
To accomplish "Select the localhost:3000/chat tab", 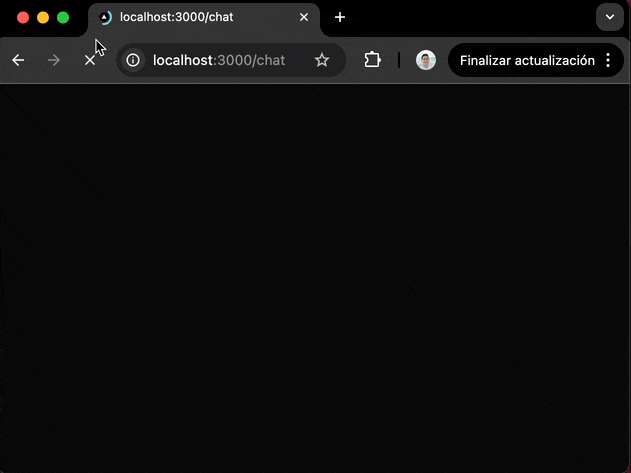I will (x=204, y=19).
